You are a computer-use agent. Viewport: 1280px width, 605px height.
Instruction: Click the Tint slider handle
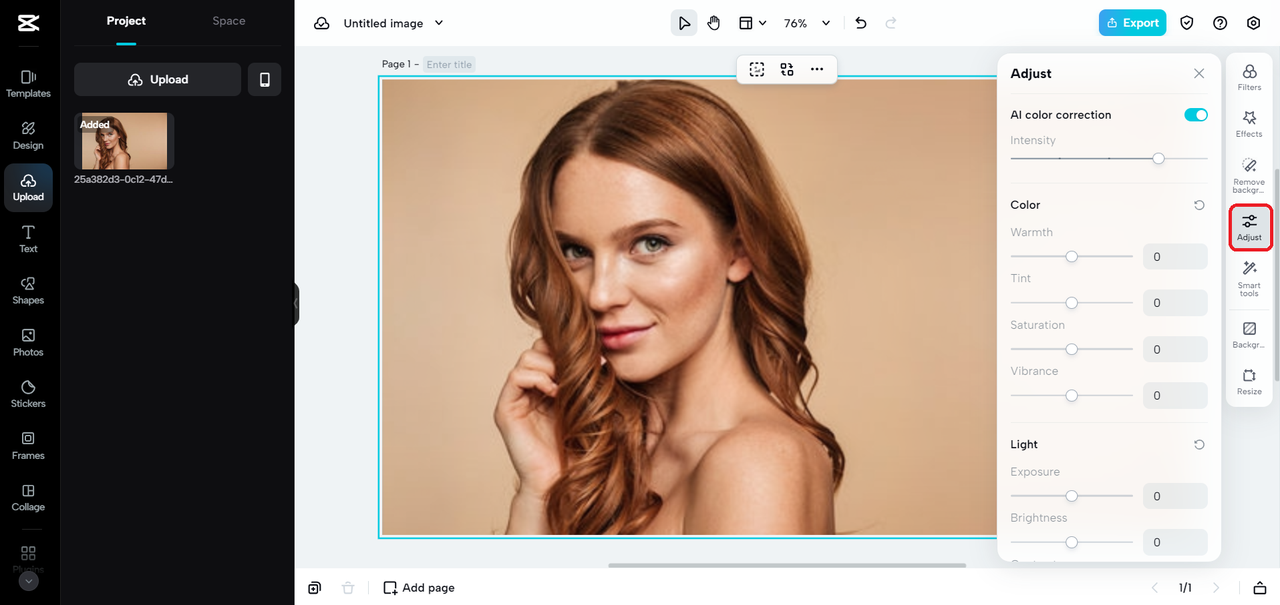(1071, 303)
